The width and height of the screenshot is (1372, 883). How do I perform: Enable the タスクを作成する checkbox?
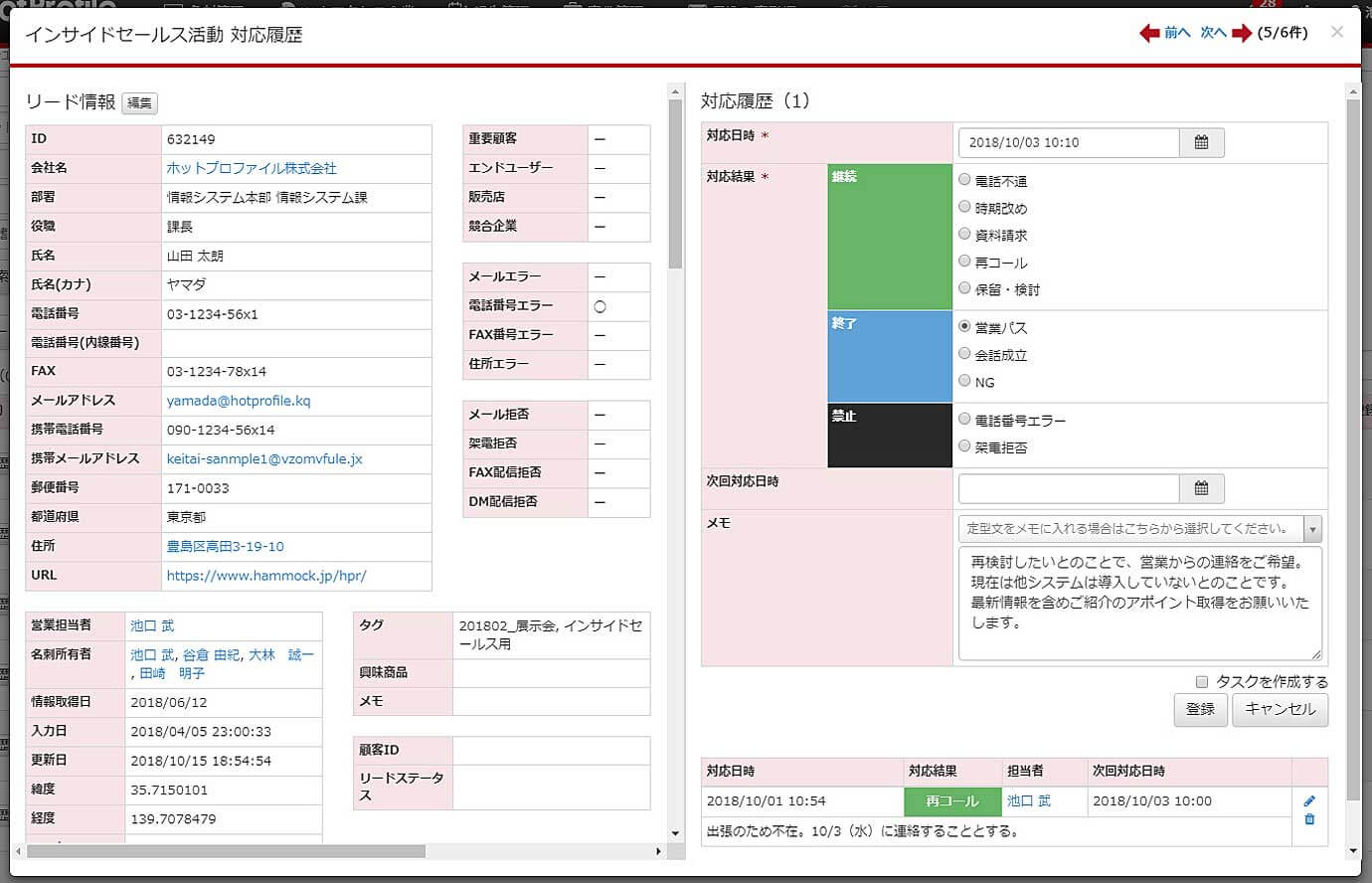point(1201,682)
